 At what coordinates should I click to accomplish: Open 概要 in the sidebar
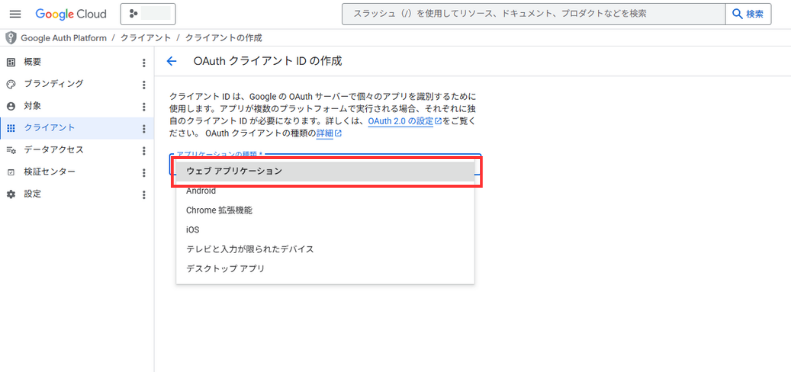pos(77,62)
